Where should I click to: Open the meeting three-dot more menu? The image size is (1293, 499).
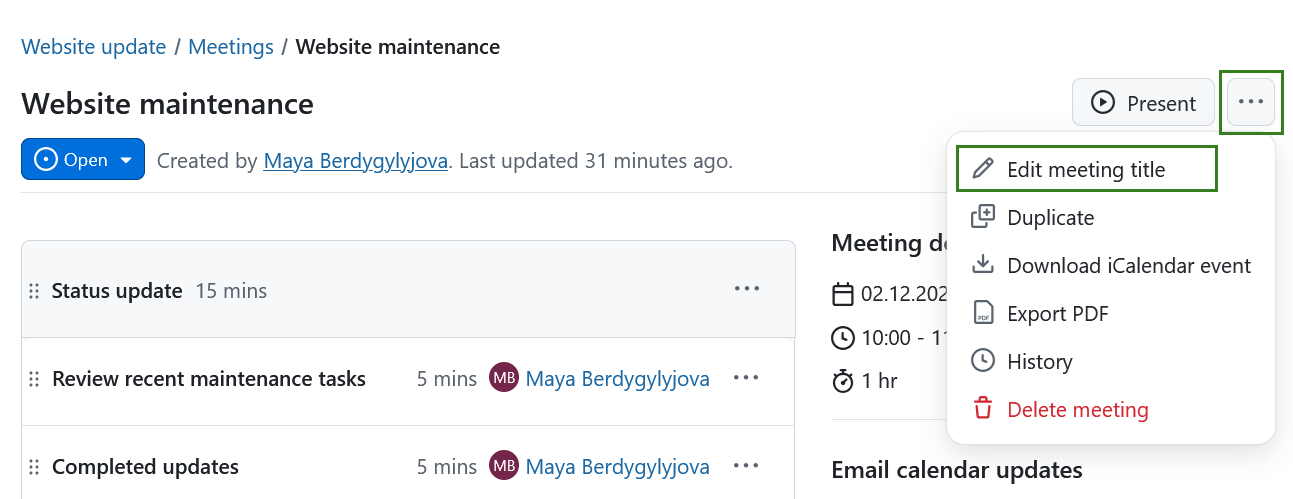click(1251, 102)
